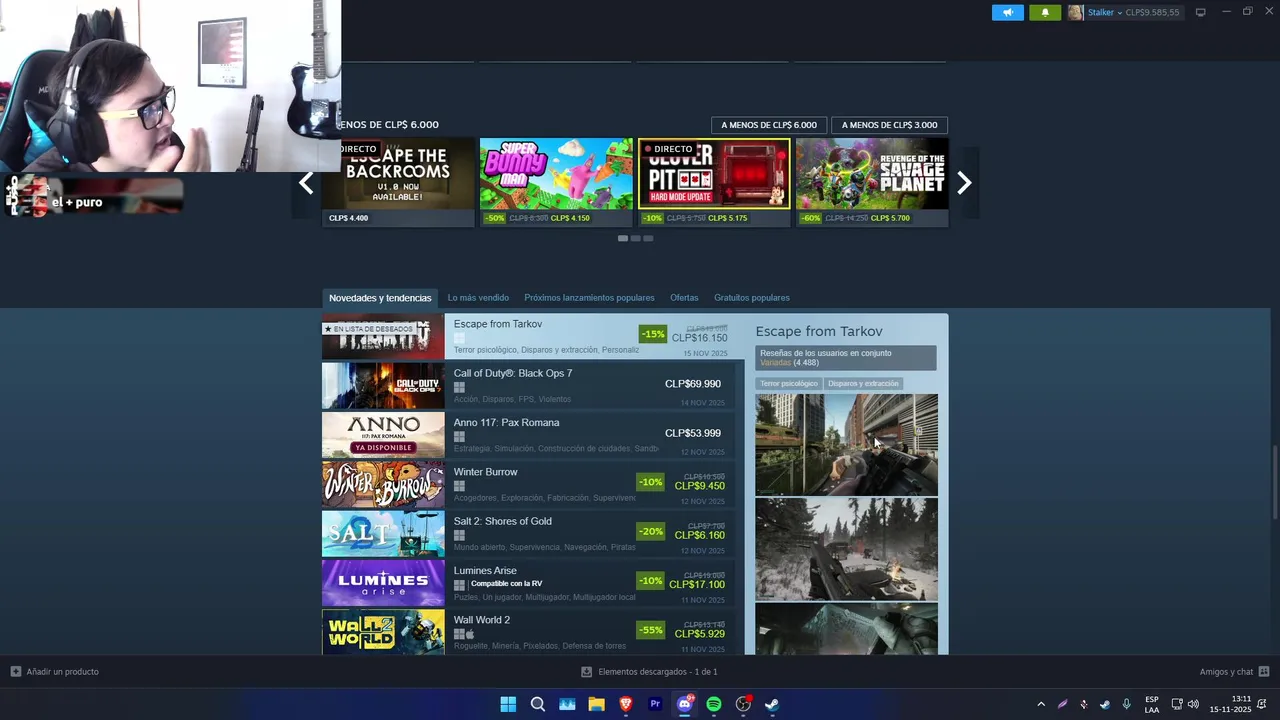Click the Winter Burrow thumbnail image

coord(383,484)
